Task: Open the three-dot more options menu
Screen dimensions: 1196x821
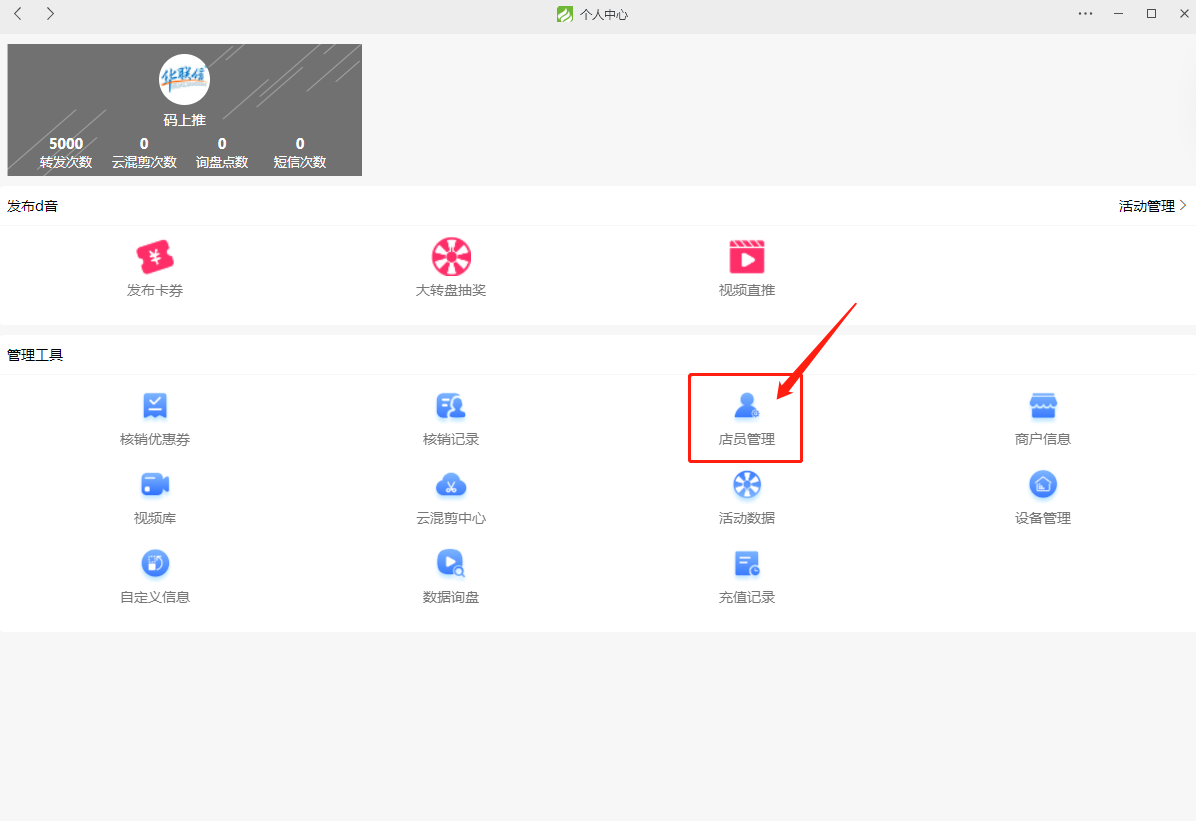Action: tap(1085, 14)
